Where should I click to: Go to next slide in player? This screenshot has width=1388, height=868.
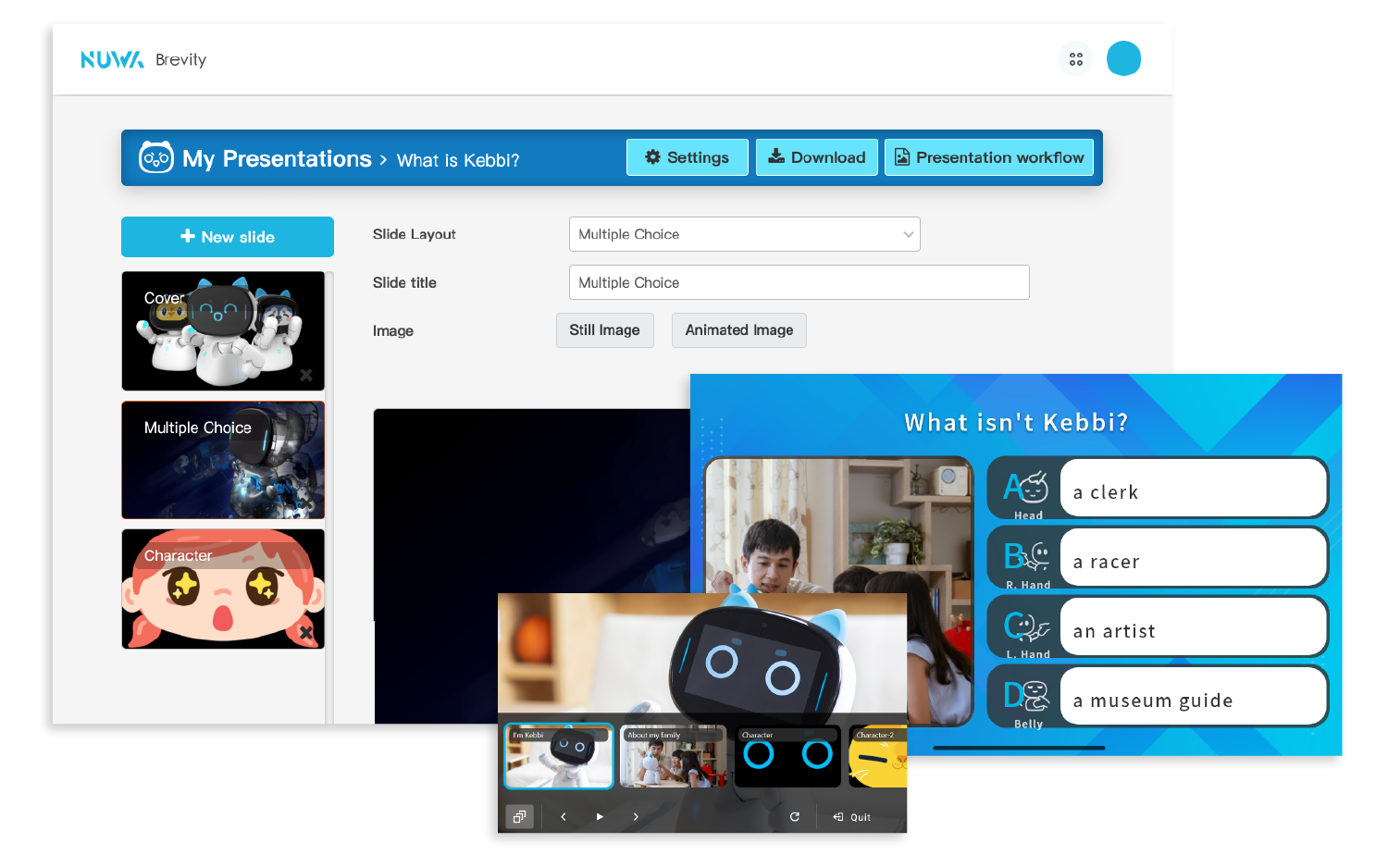tap(636, 817)
